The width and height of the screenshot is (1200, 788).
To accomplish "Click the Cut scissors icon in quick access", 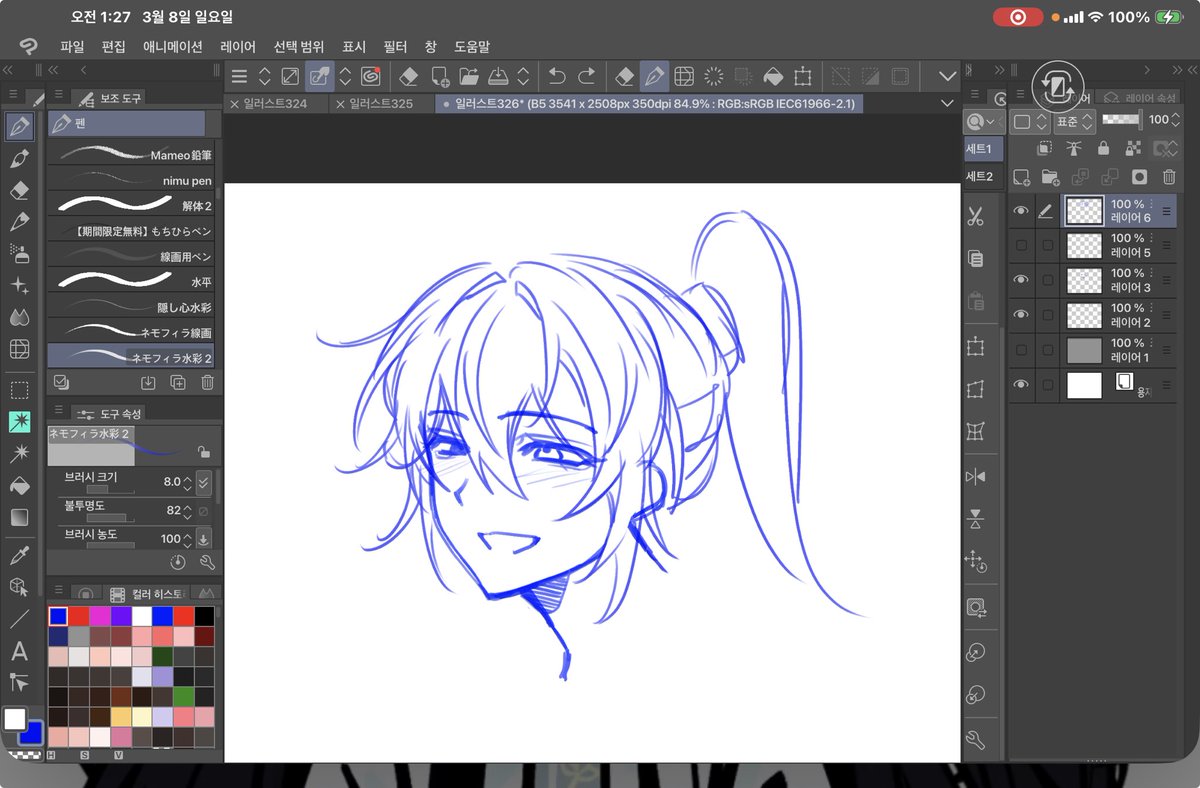I will coord(976,216).
